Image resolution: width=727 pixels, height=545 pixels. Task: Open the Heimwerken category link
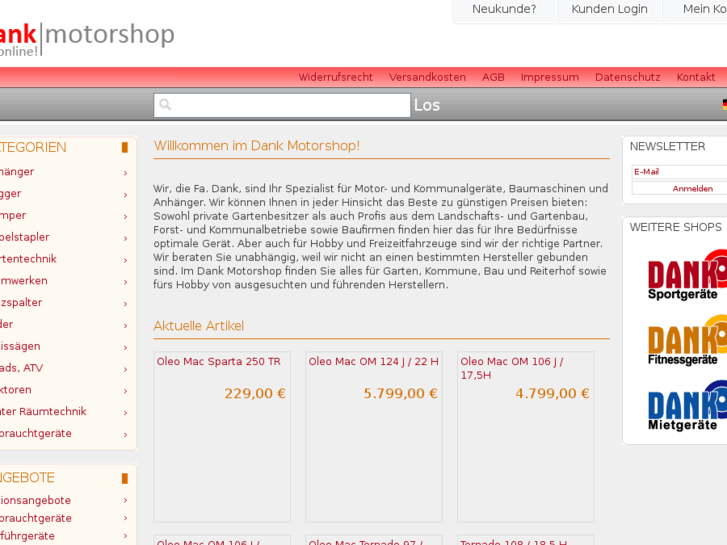click(x=24, y=281)
